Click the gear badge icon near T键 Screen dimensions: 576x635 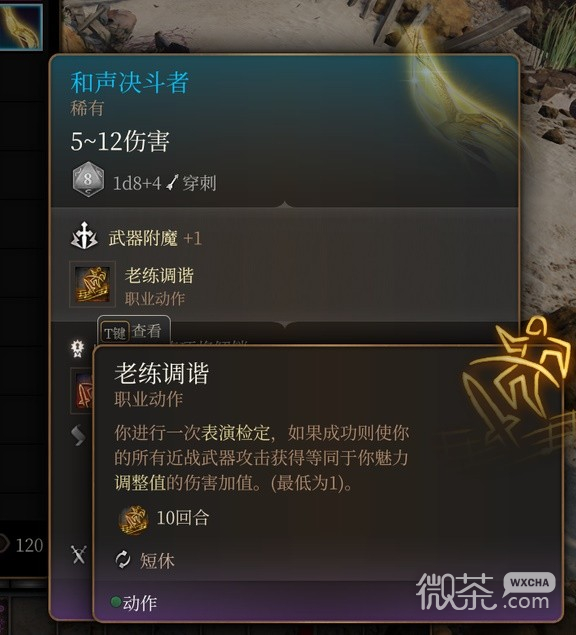coord(77,348)
